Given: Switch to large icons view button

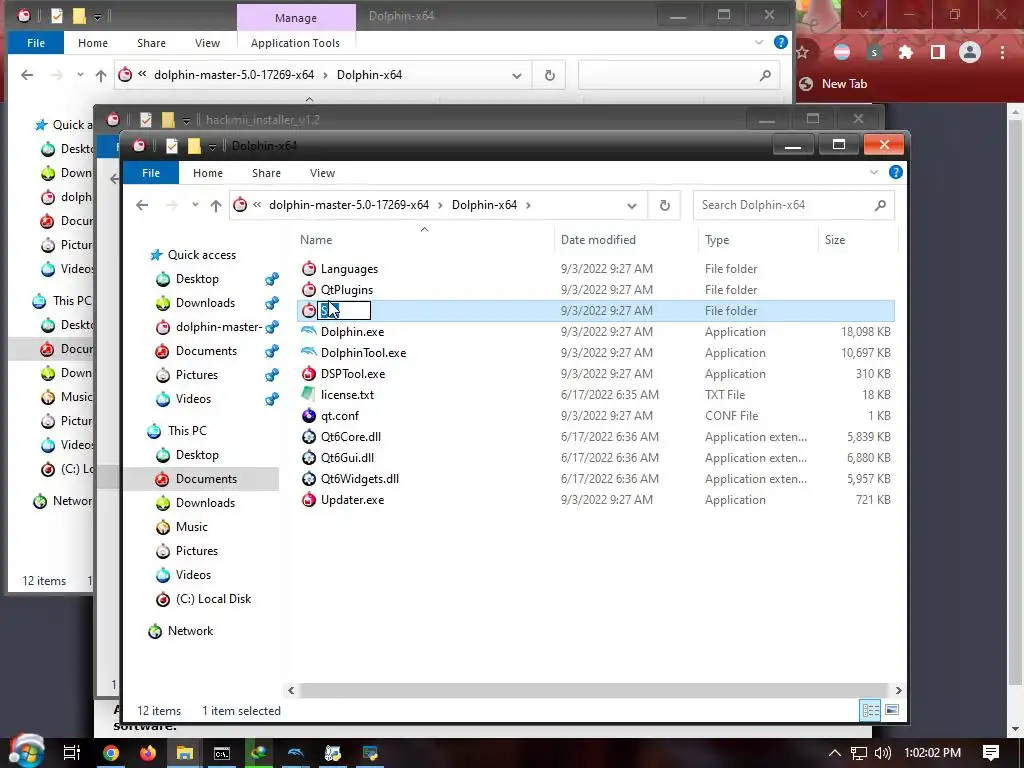Looking at the screenshot, I should [892, 710].
